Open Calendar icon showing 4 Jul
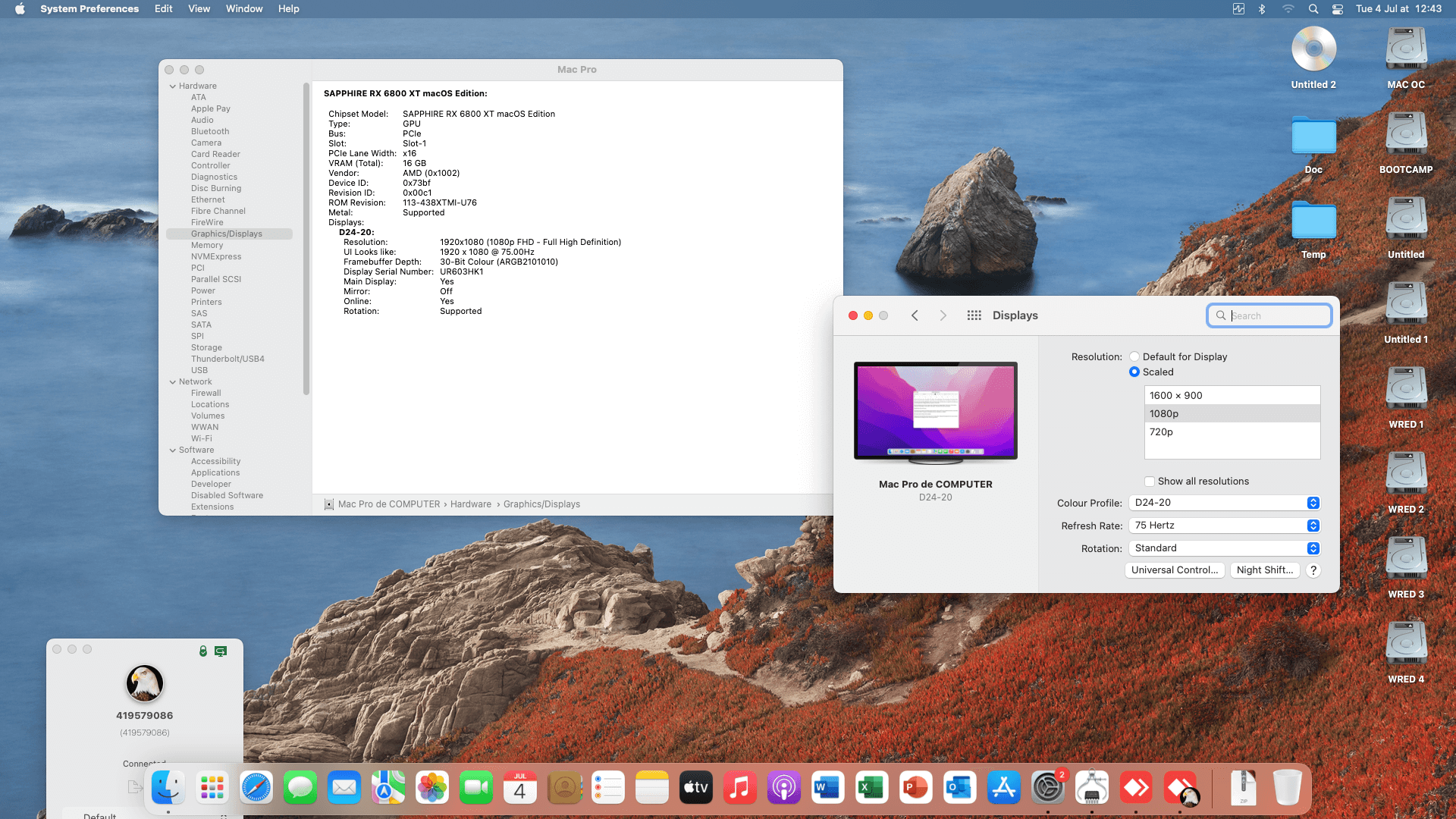The width and height of the screenshot is (1456, 819). [519, 788]
